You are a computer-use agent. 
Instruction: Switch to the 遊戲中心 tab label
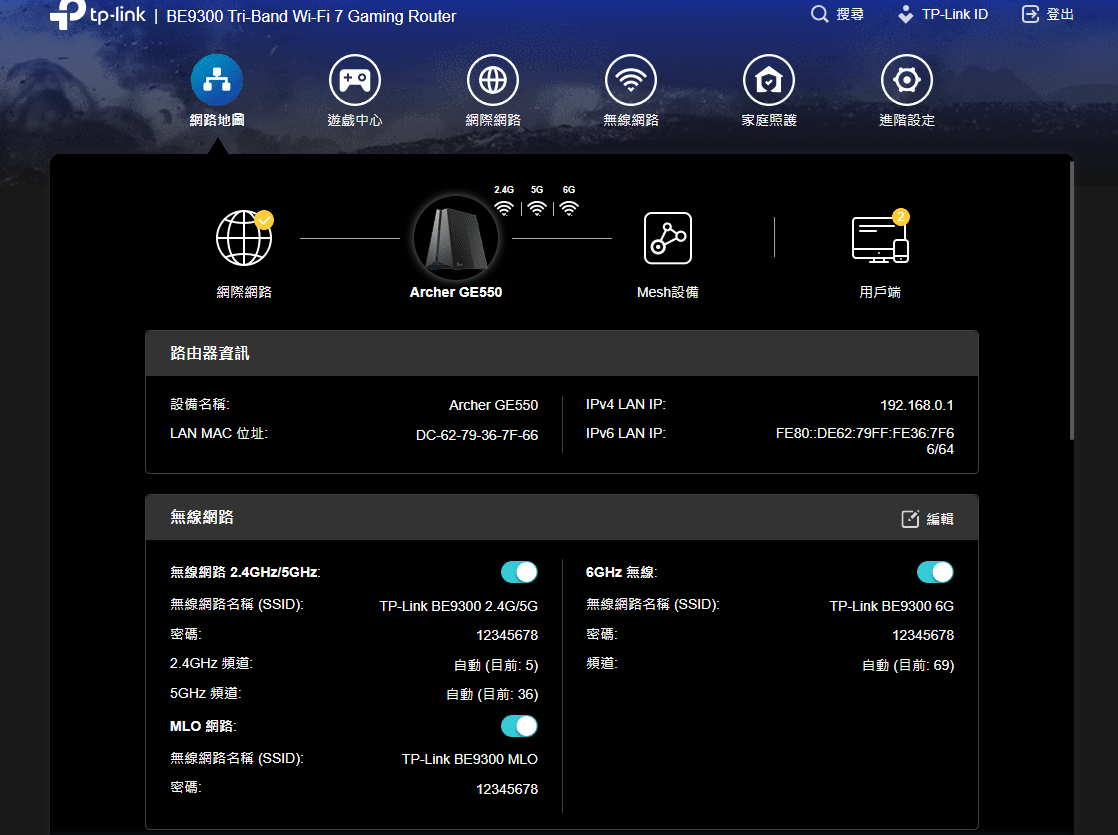coord(354,120)
